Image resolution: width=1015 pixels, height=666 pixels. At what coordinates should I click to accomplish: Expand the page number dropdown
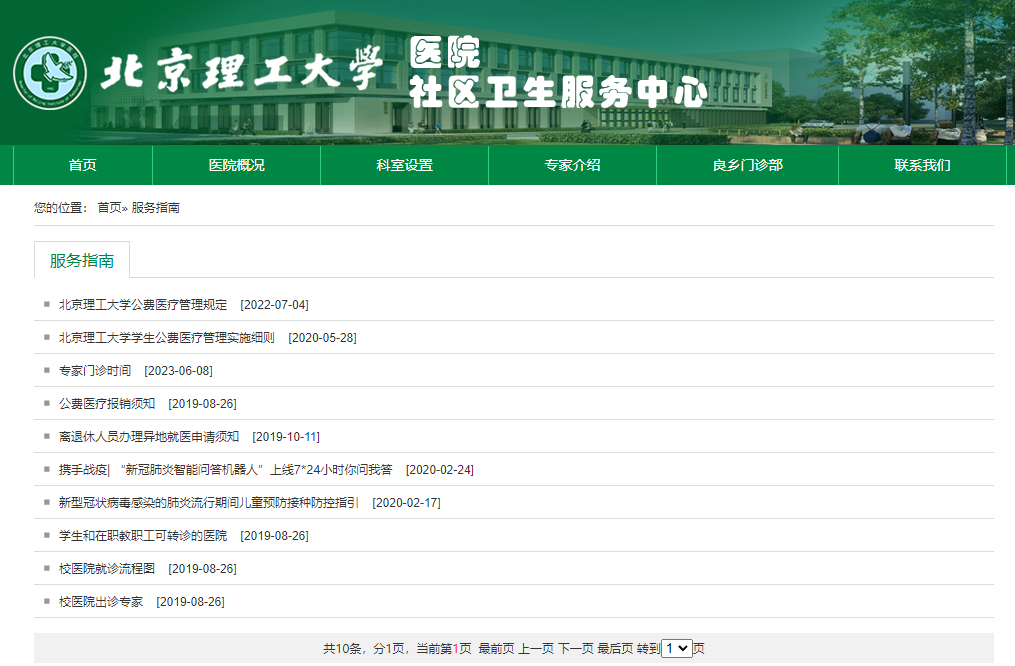pyautogui.click(x=677, y=648)
